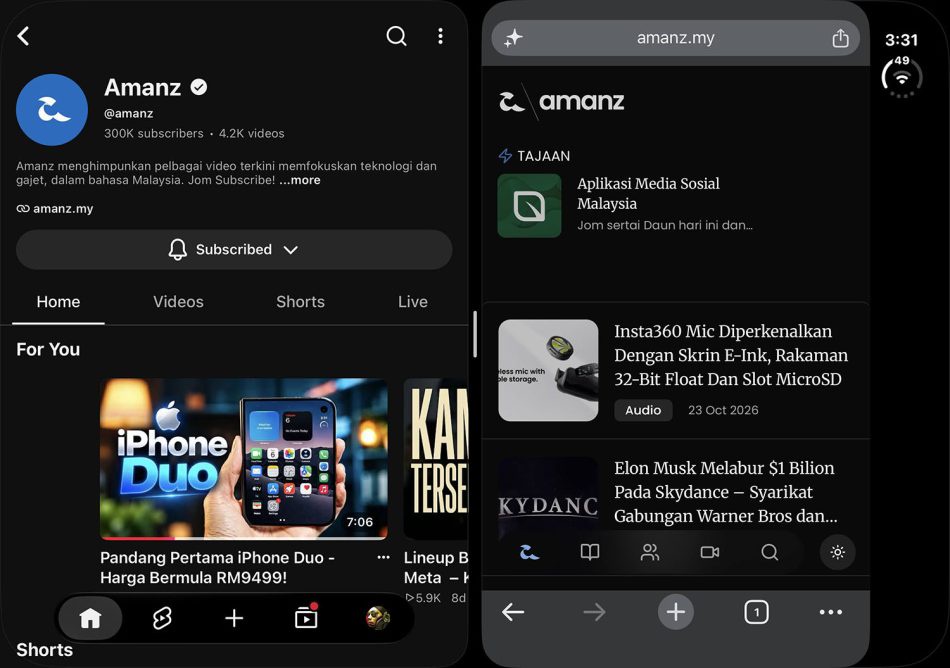Open the book icon section on amanz.my

pyautogui.click(x=590, y=552)
